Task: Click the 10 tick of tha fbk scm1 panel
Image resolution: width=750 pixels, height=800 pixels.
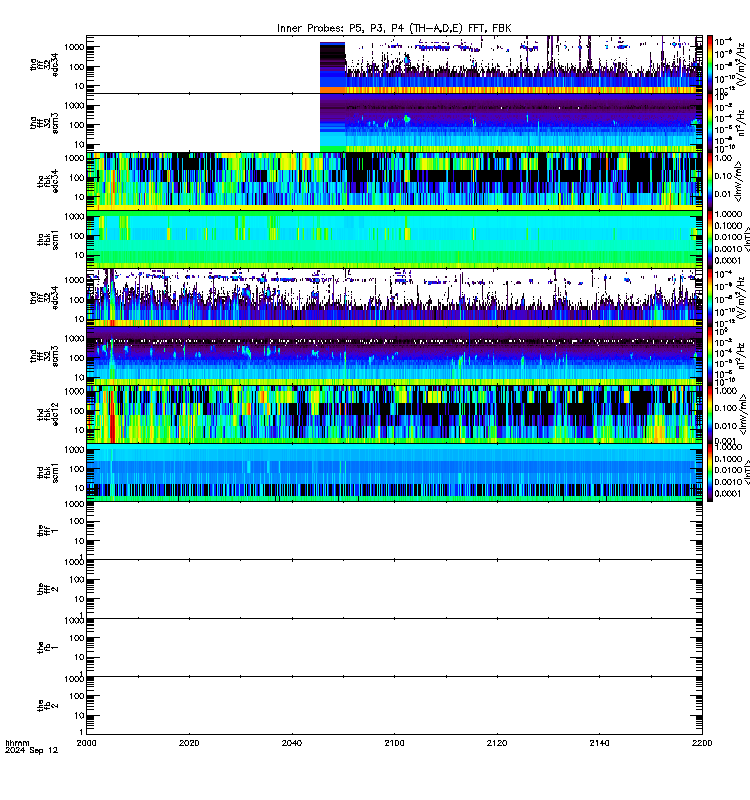Action: pos(79,255)
